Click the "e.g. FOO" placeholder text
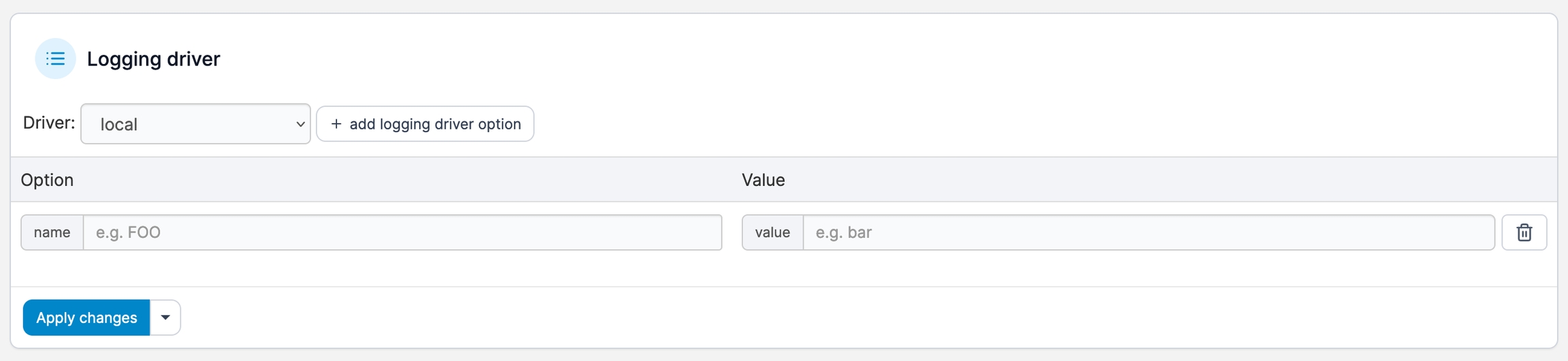The height and width of the screenshot is (361, 1568). [x=128, y=233]
